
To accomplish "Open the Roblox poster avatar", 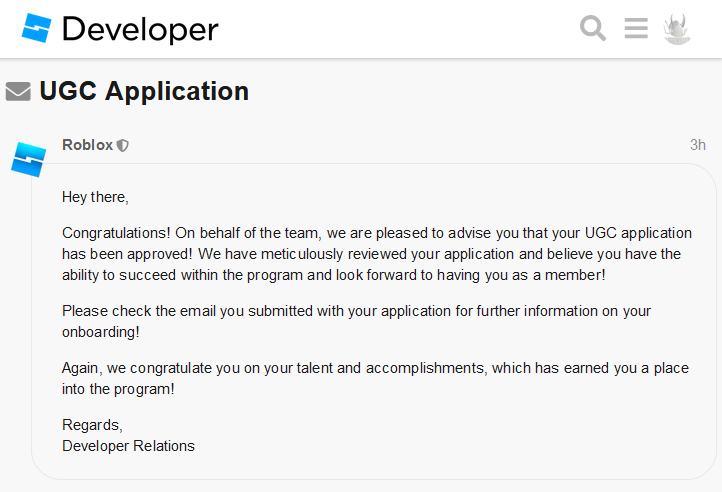I will (x=29, y=159).
